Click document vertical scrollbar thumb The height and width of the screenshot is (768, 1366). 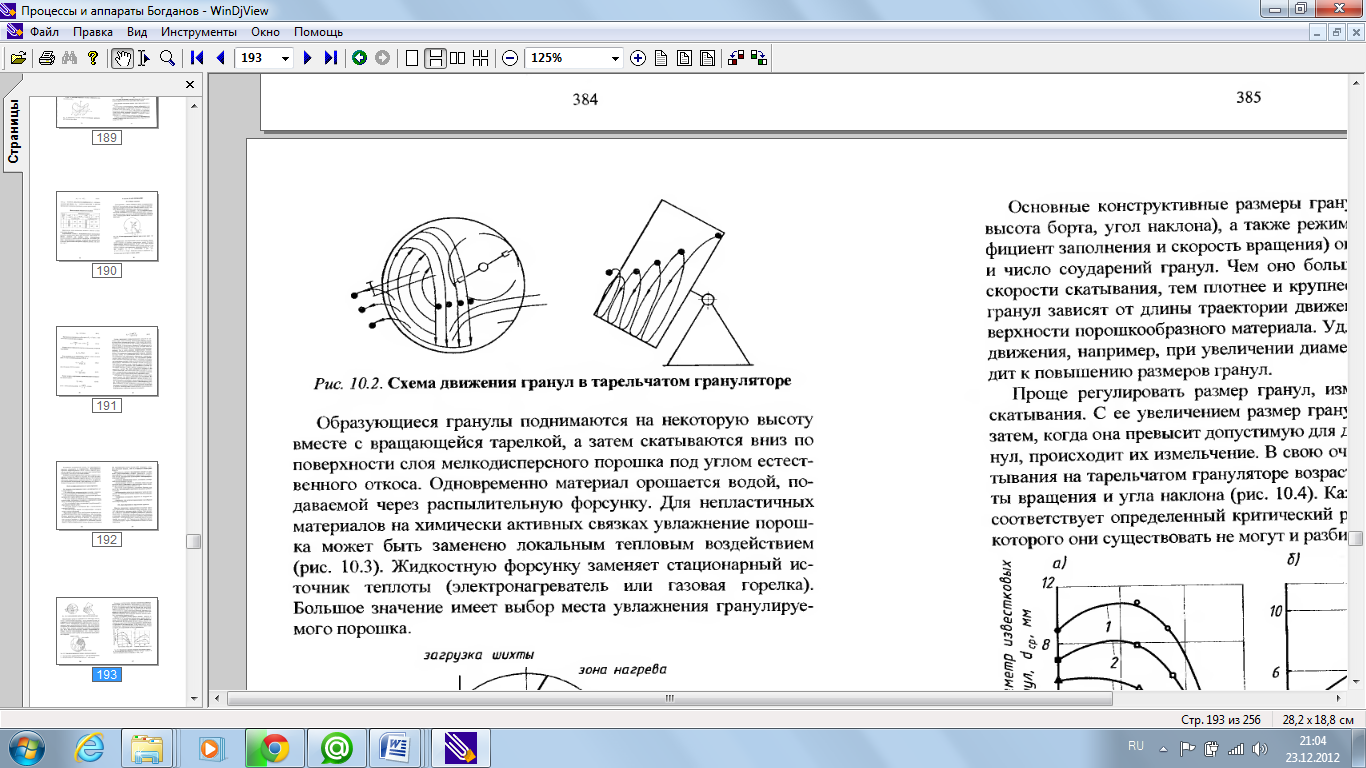[x=1356, y=538]
